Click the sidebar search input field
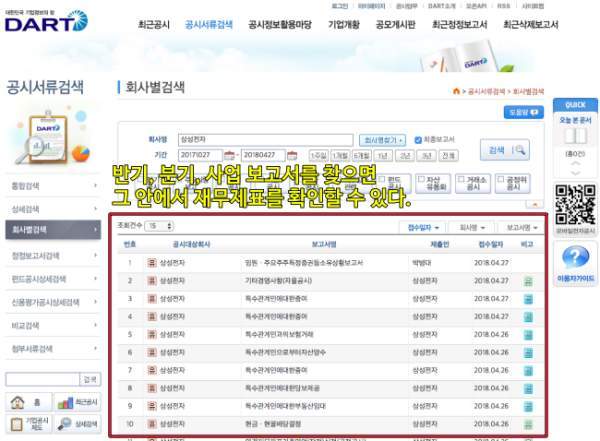 coord(42,379)
